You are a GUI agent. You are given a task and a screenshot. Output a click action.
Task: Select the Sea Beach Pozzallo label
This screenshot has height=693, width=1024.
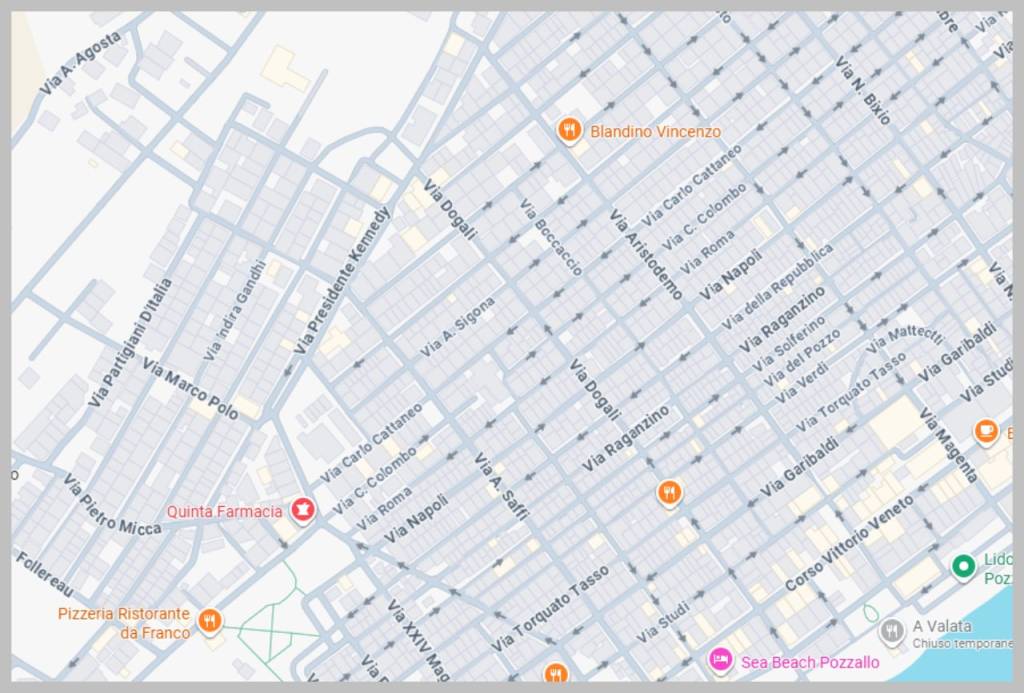pyautogui.click(x=810, y=662)
